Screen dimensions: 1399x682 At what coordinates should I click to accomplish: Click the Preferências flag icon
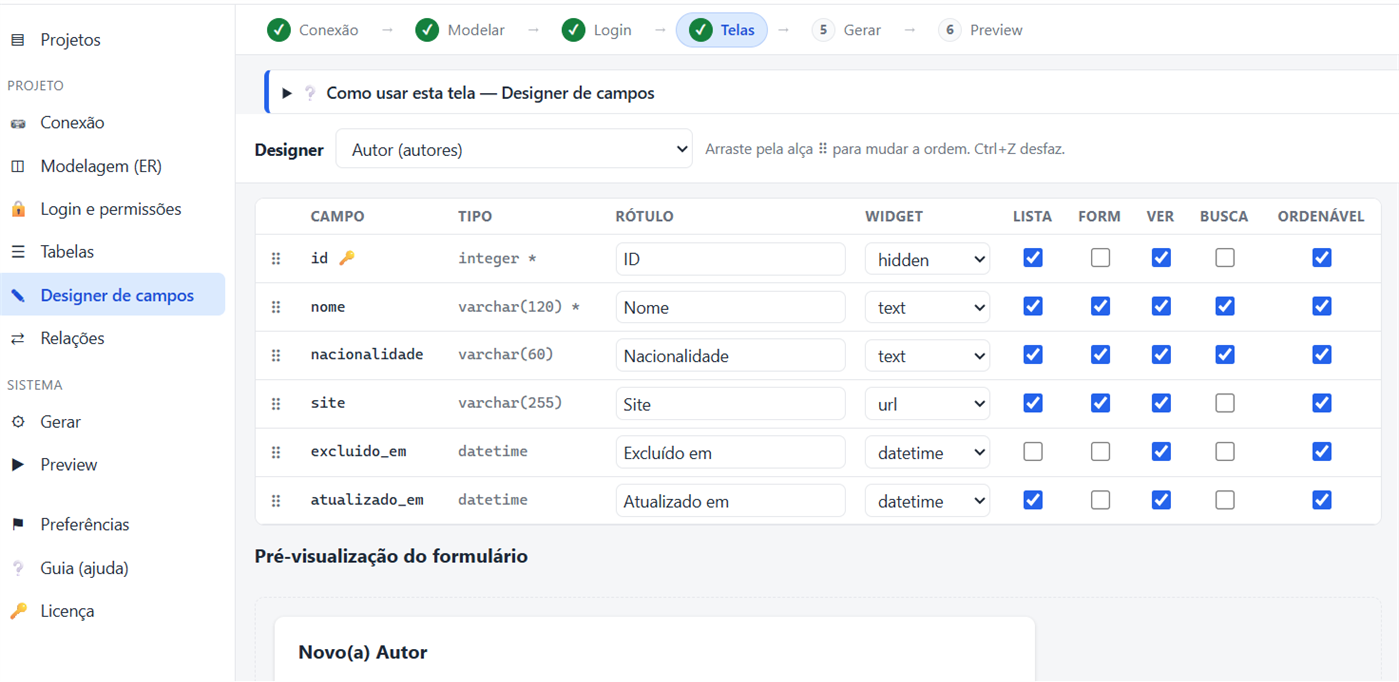(x=17, y=525)
